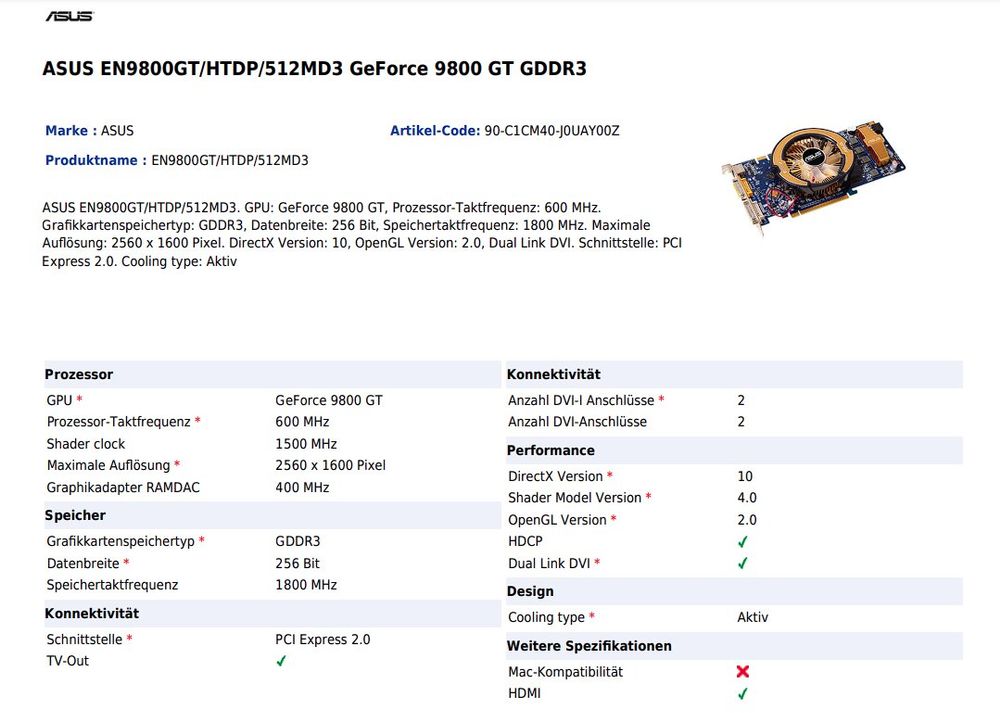Click the green checkmark beside HDMI
This screenshot has height=713, width=1000.
743,693
